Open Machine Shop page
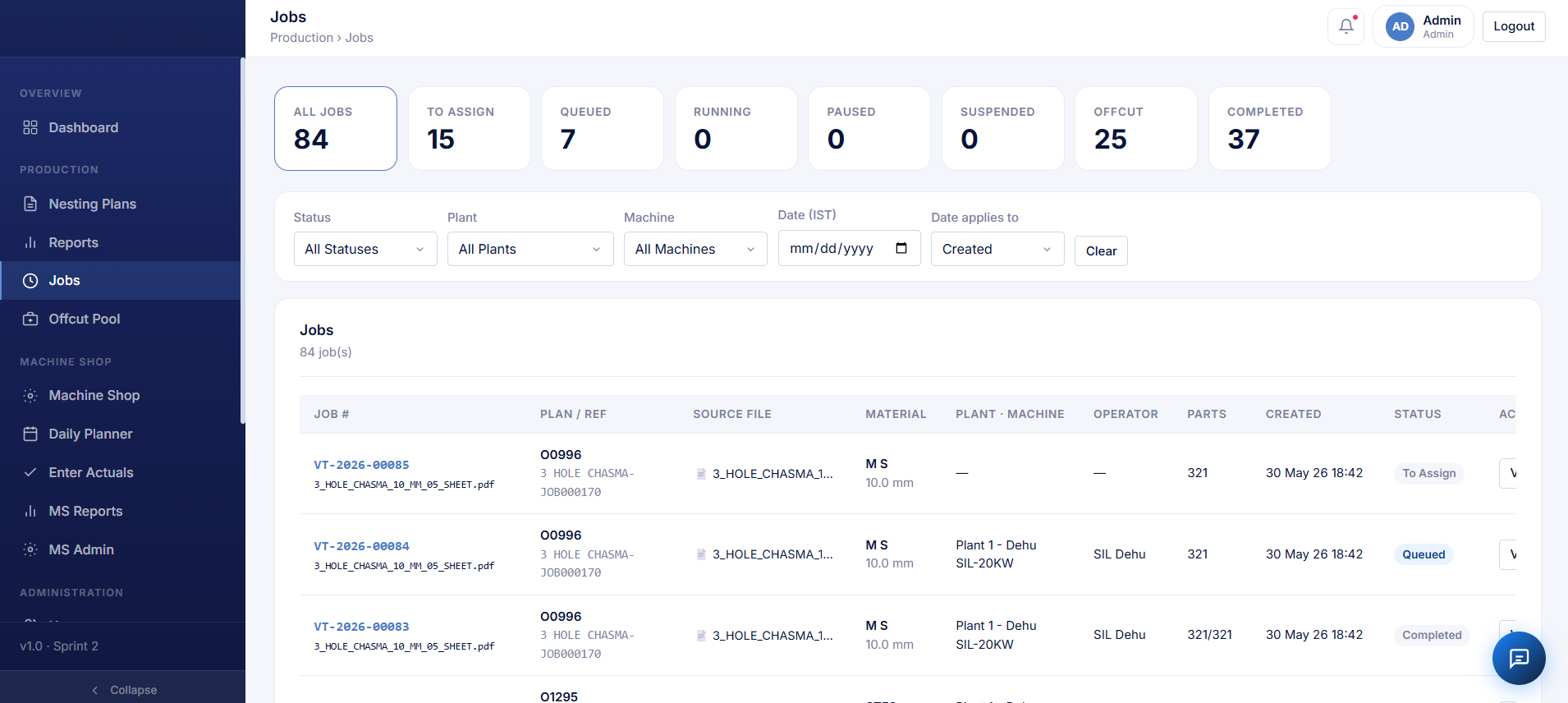 coord(120,396)
